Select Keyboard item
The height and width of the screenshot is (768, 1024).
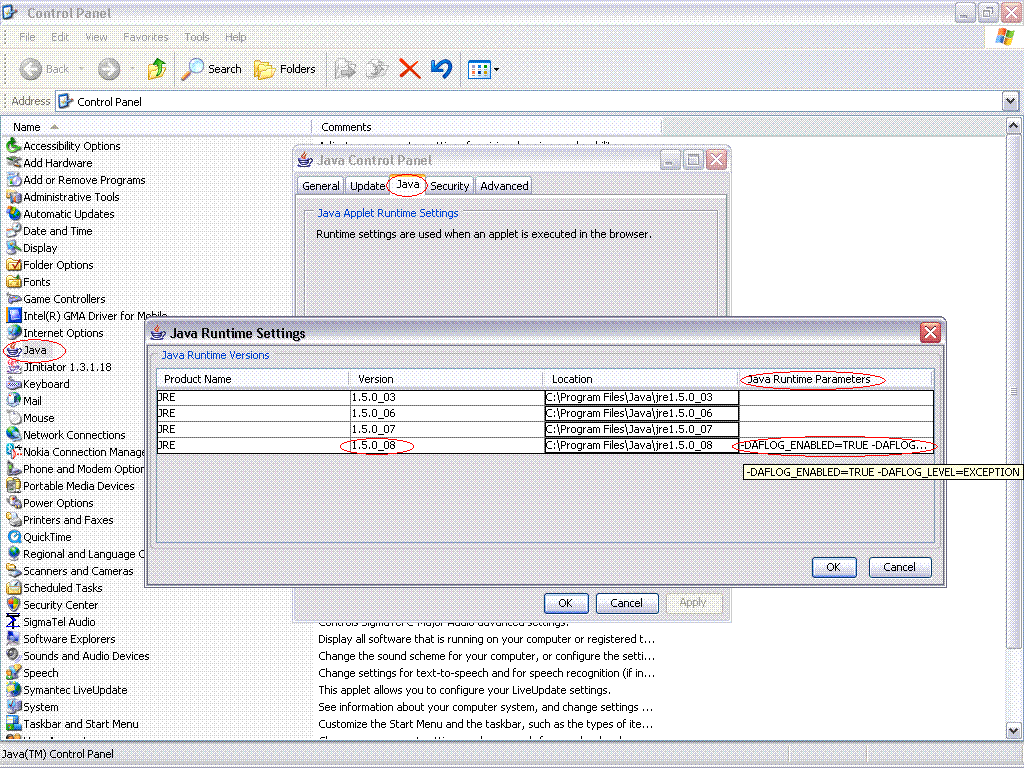(x=38, y=384)
